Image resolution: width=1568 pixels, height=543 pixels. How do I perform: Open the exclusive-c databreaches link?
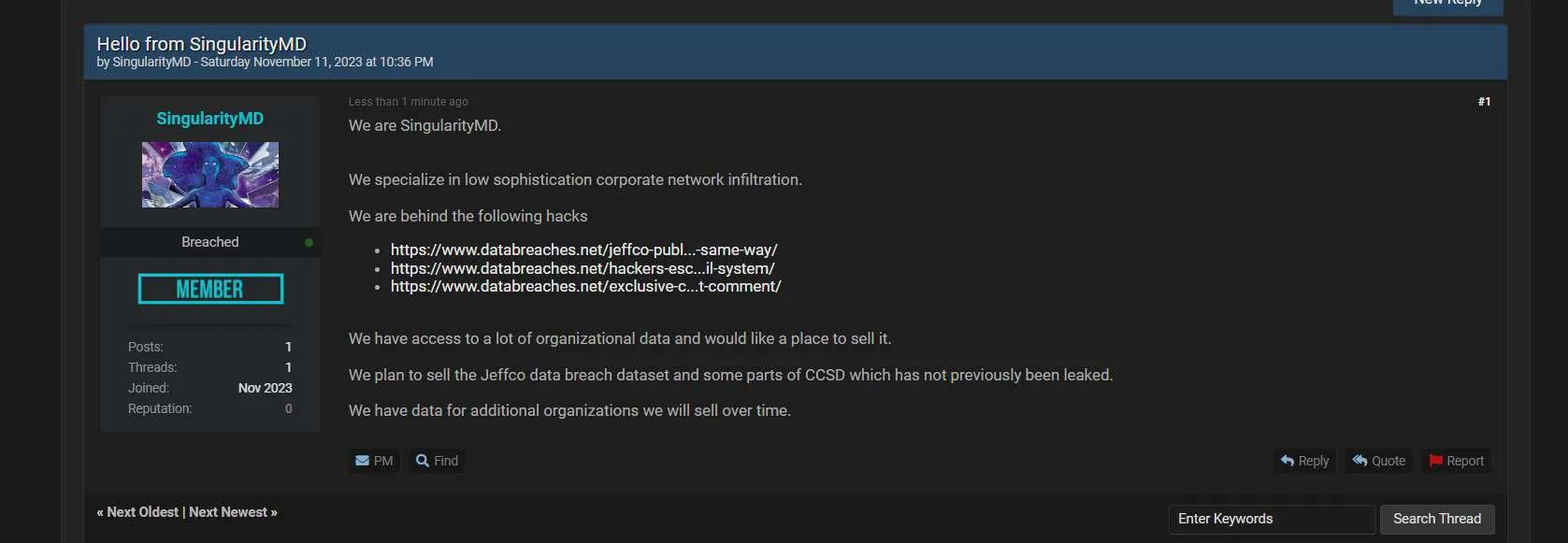(586, 286)
